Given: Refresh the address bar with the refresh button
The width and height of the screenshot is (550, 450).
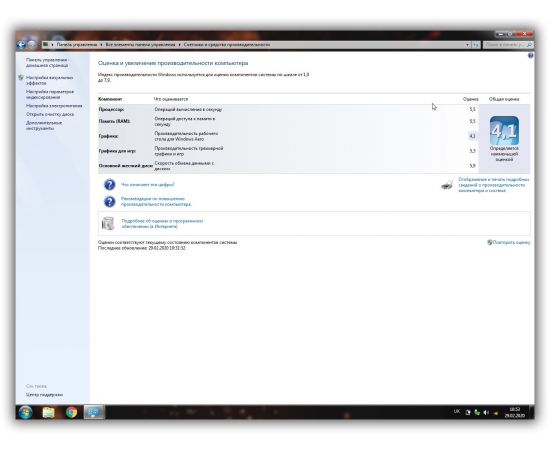Looking at the screenshot, I should (476, 45).
